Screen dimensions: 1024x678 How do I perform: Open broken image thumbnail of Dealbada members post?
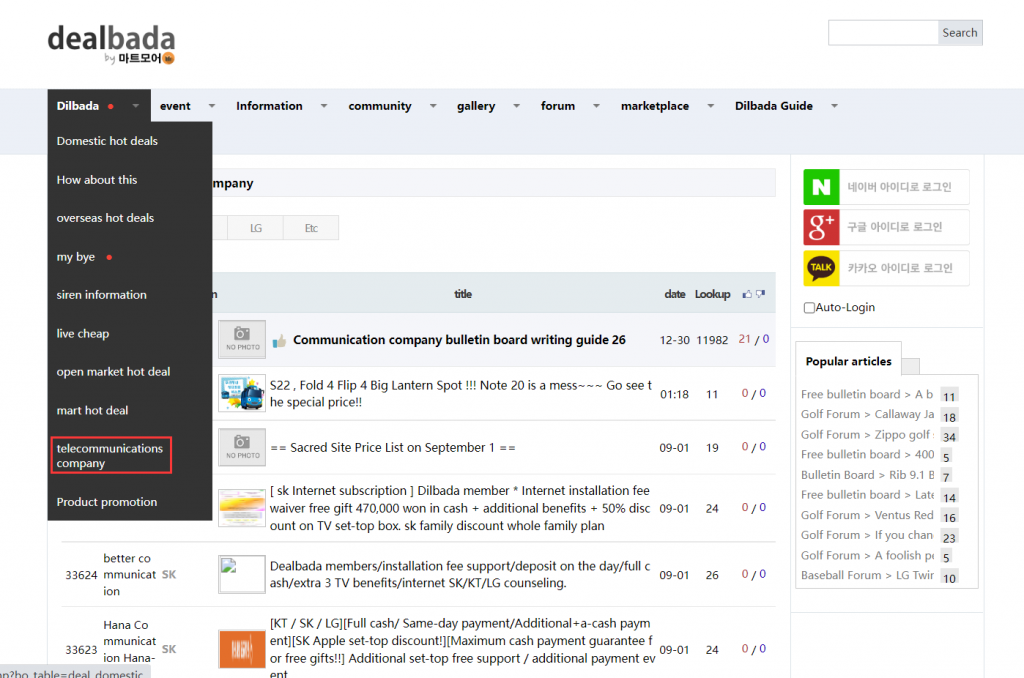pyautogui.click(x=242, y=574)
